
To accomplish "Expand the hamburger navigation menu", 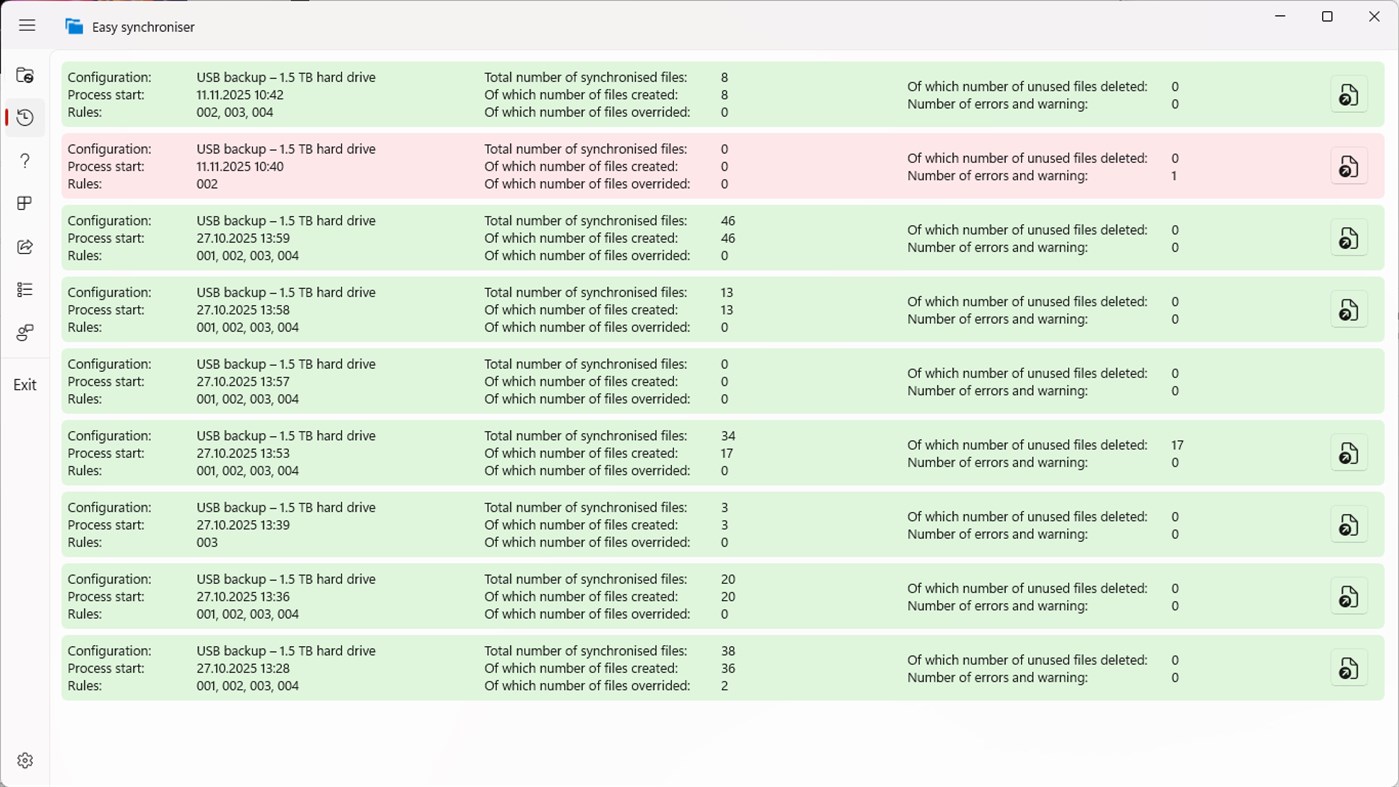I will (x=27, y=26).
